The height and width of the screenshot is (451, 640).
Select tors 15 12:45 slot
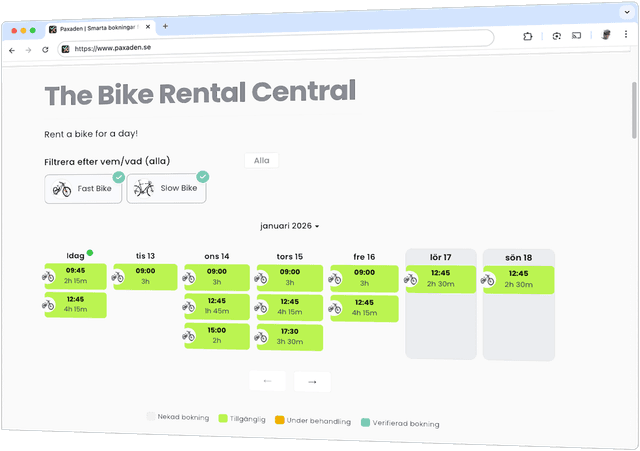point(290,307)
